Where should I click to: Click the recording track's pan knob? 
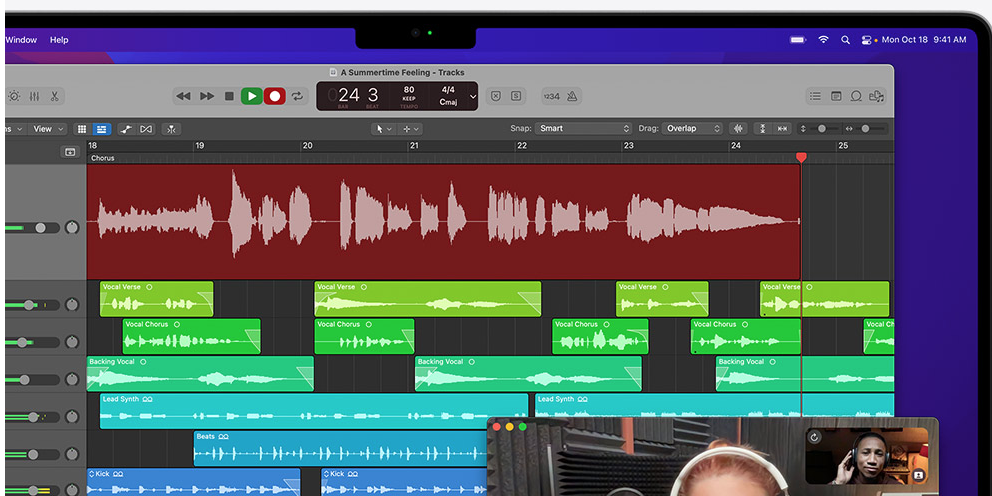pos(72,228)
